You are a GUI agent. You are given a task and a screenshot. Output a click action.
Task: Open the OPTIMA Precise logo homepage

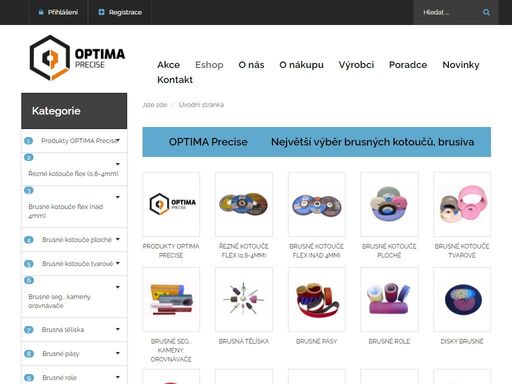click(x=77, y=58)
